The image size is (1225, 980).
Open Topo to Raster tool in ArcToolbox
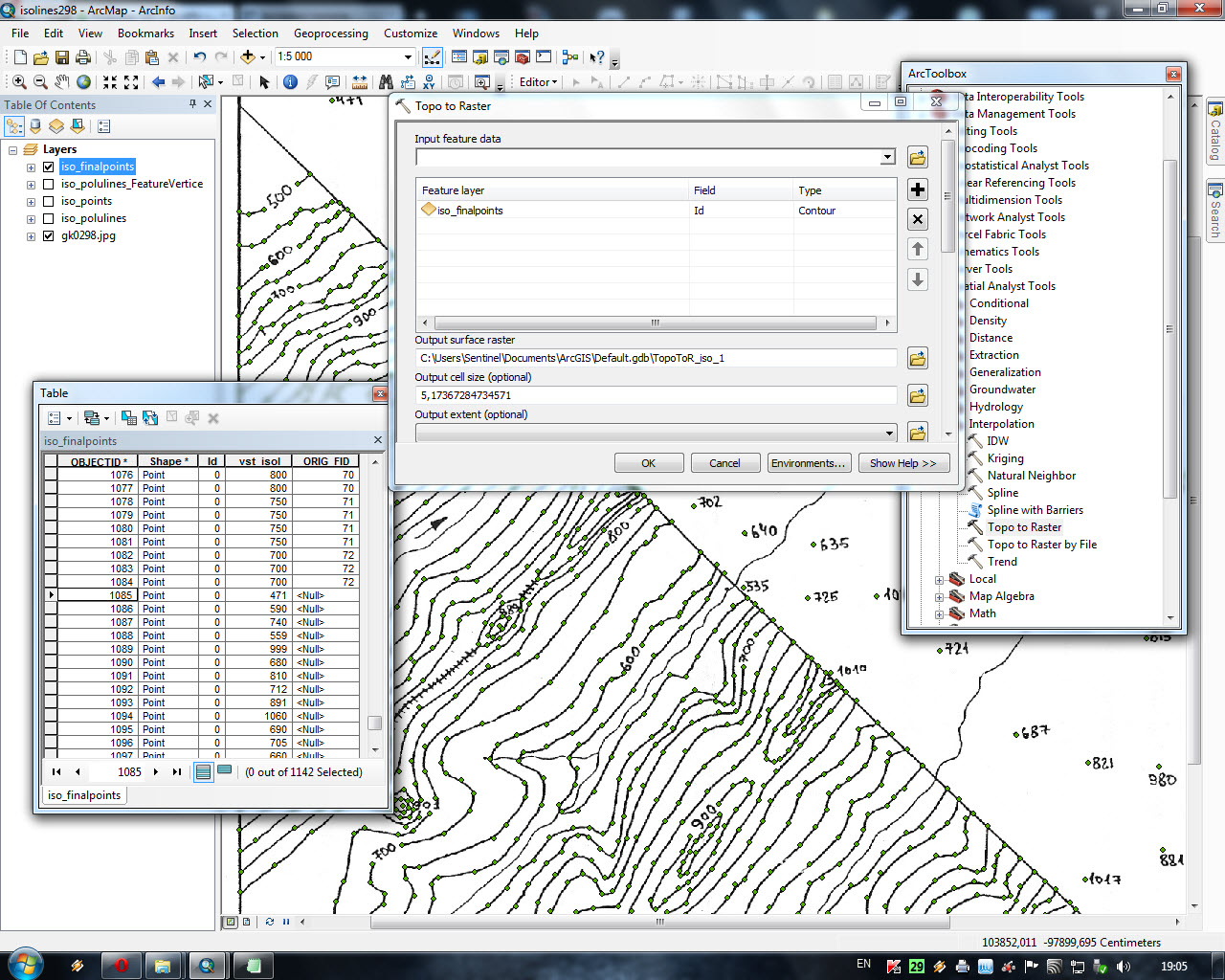coord(1024,527)
